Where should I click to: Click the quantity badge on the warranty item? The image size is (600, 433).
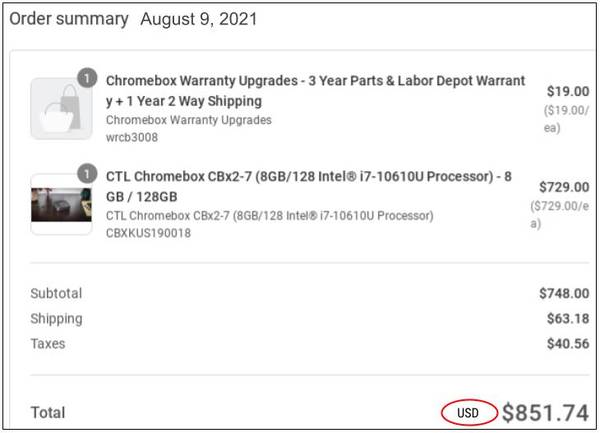(x=86, y=77)
